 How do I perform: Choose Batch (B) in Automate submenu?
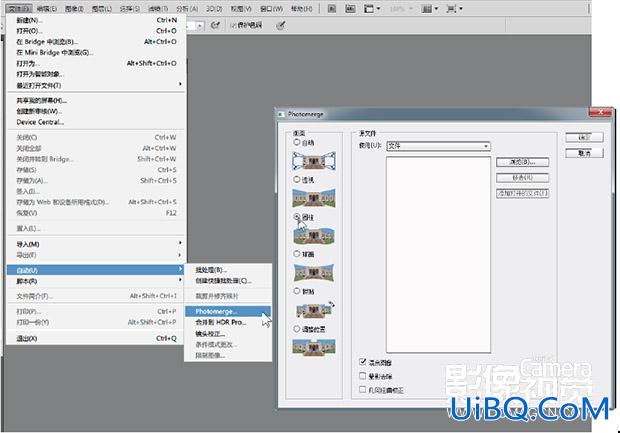tap(228, 270)
